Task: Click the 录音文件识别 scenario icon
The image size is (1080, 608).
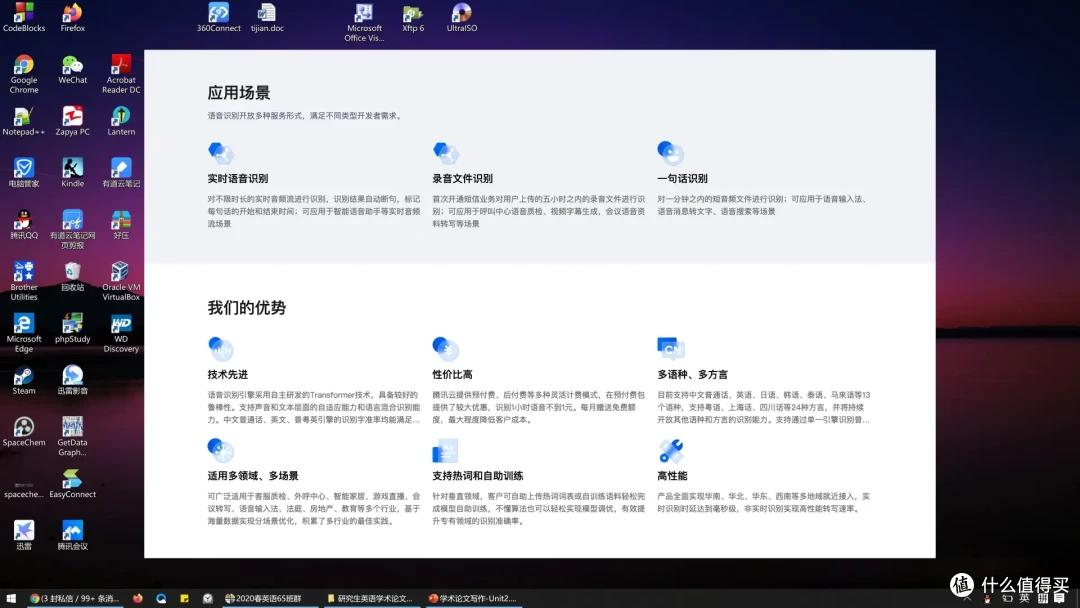Action: click(446, 153)
